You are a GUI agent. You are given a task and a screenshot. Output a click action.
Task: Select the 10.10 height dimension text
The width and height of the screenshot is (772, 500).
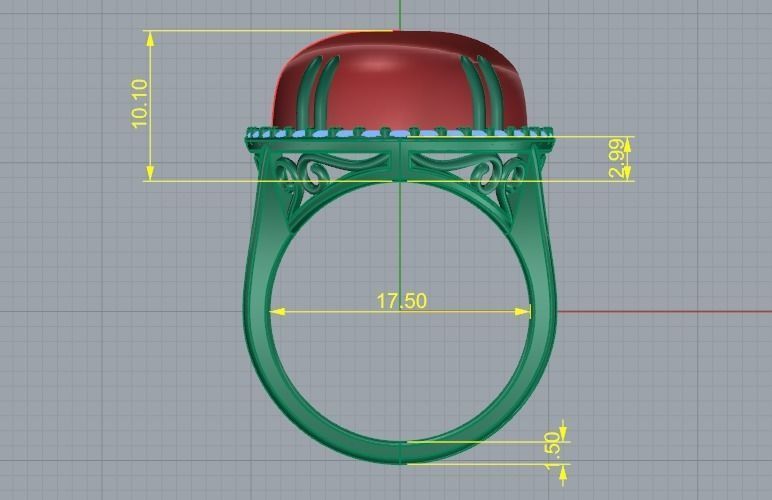coord(140,104)
